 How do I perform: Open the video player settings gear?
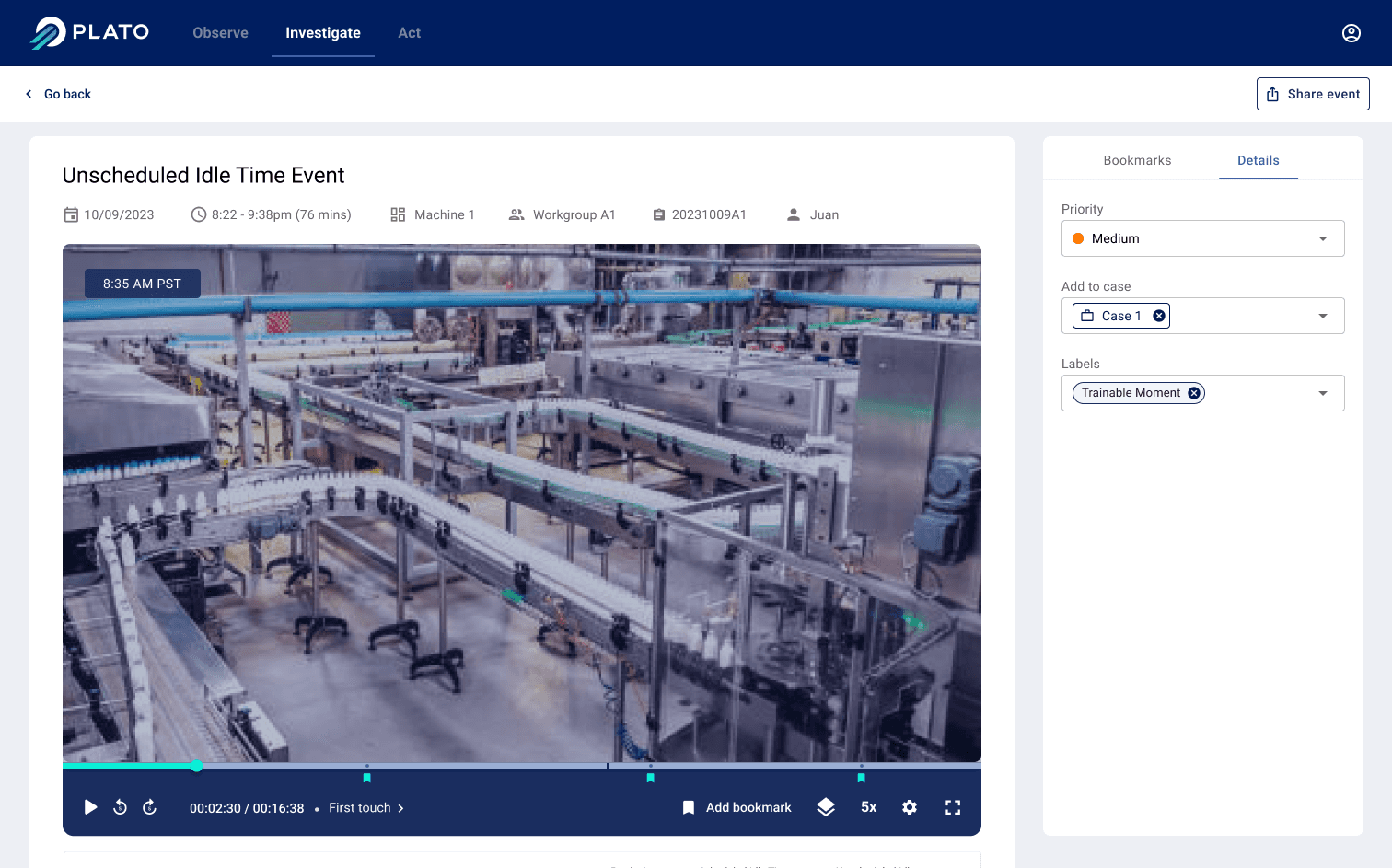coord(910,807)
